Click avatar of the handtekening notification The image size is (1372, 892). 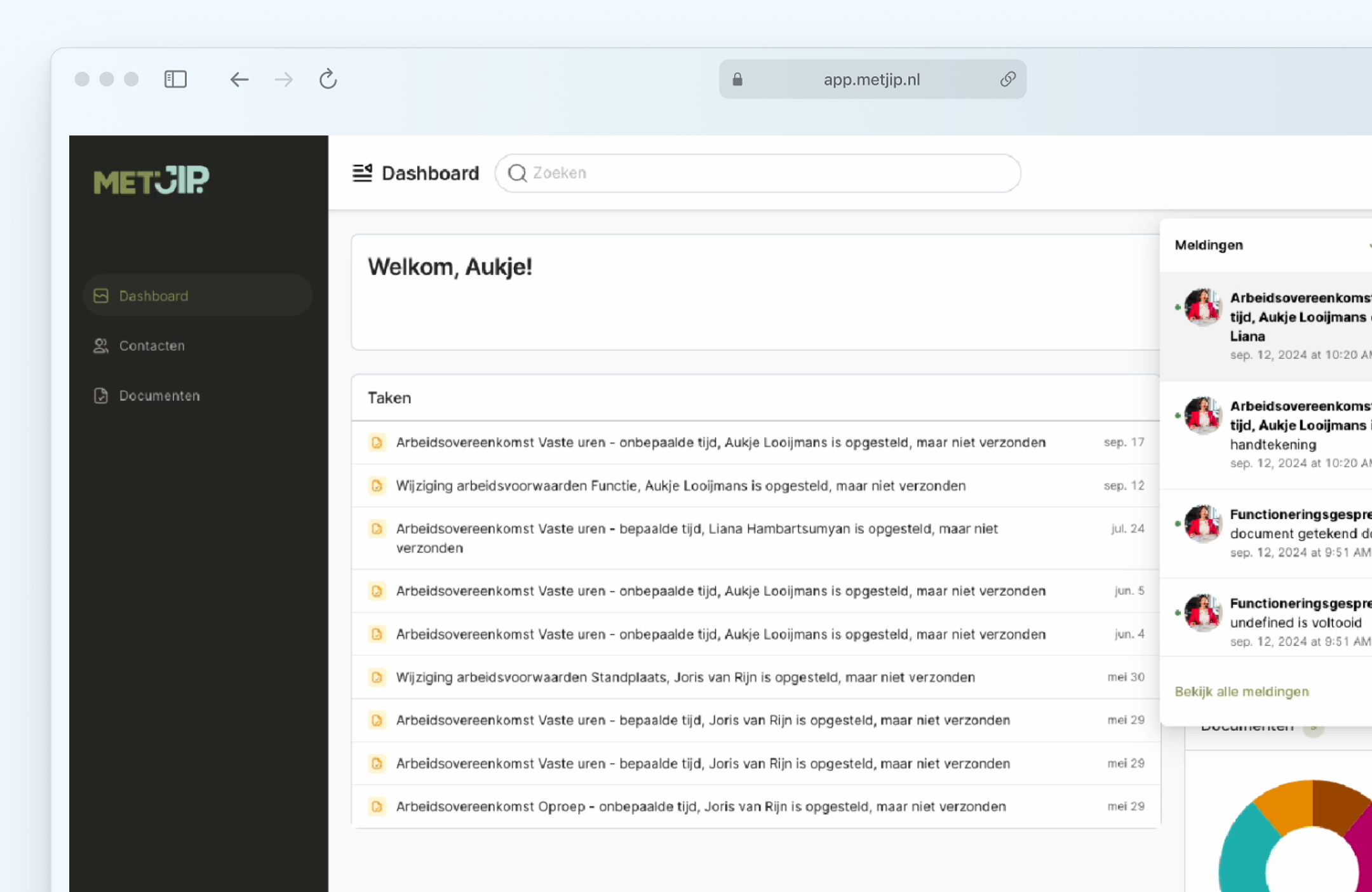pos(1202,416)
